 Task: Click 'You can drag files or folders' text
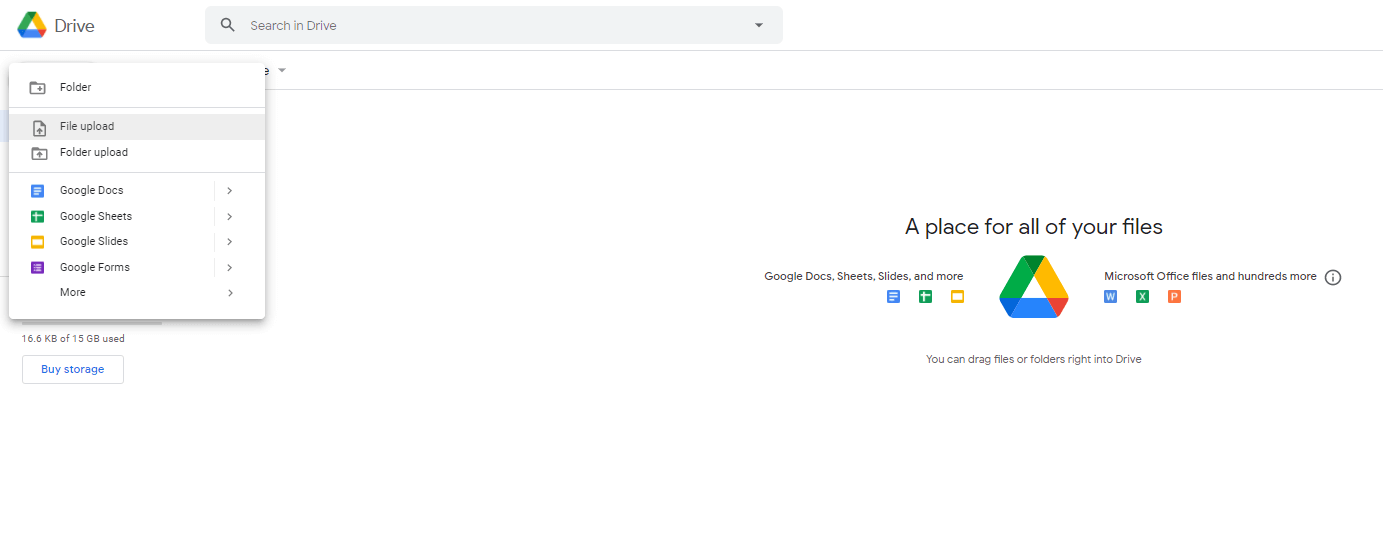coord(1034,359)
